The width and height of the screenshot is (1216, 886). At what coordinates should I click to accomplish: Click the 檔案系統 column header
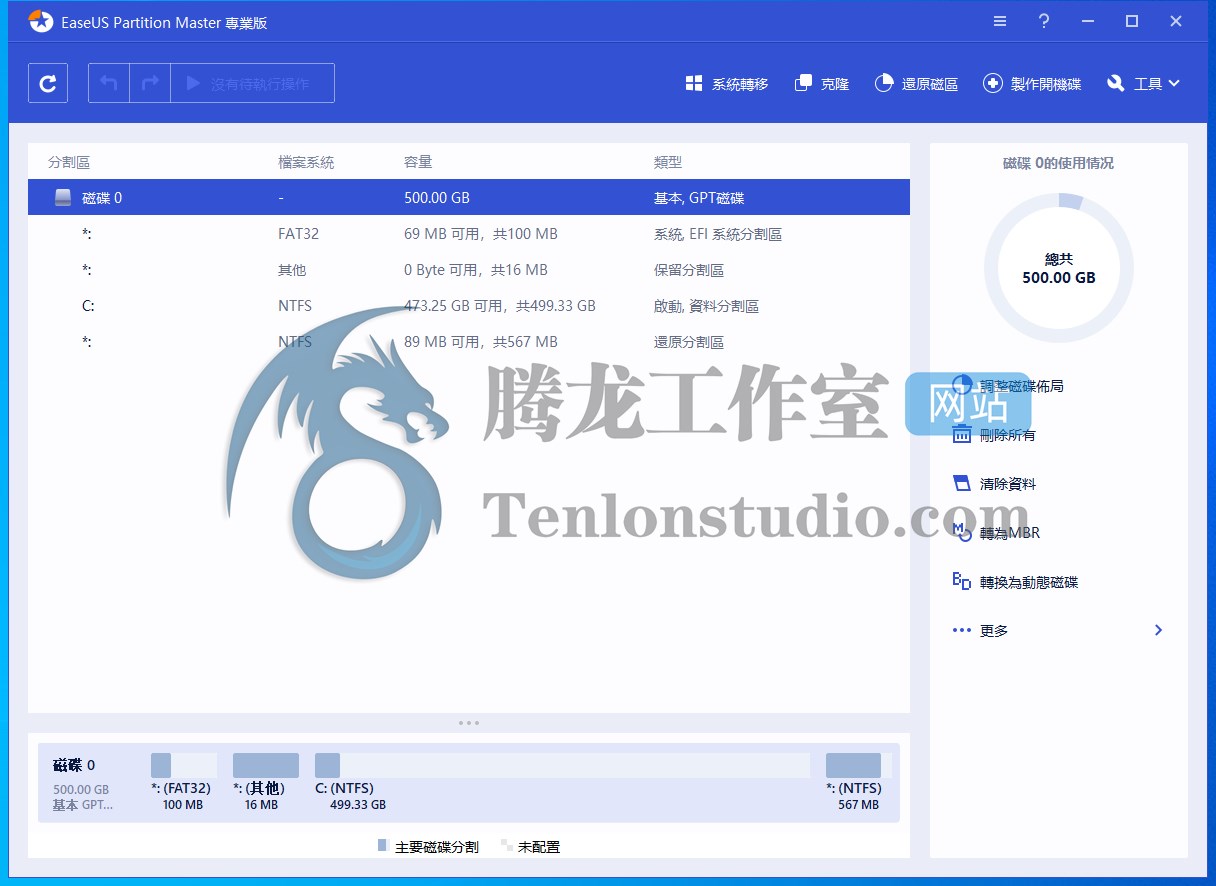306,162
